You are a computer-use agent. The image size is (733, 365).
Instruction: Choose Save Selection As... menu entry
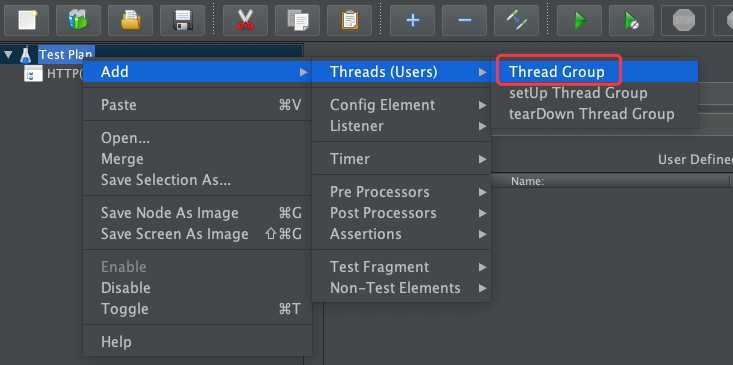[x=197, y=180]
